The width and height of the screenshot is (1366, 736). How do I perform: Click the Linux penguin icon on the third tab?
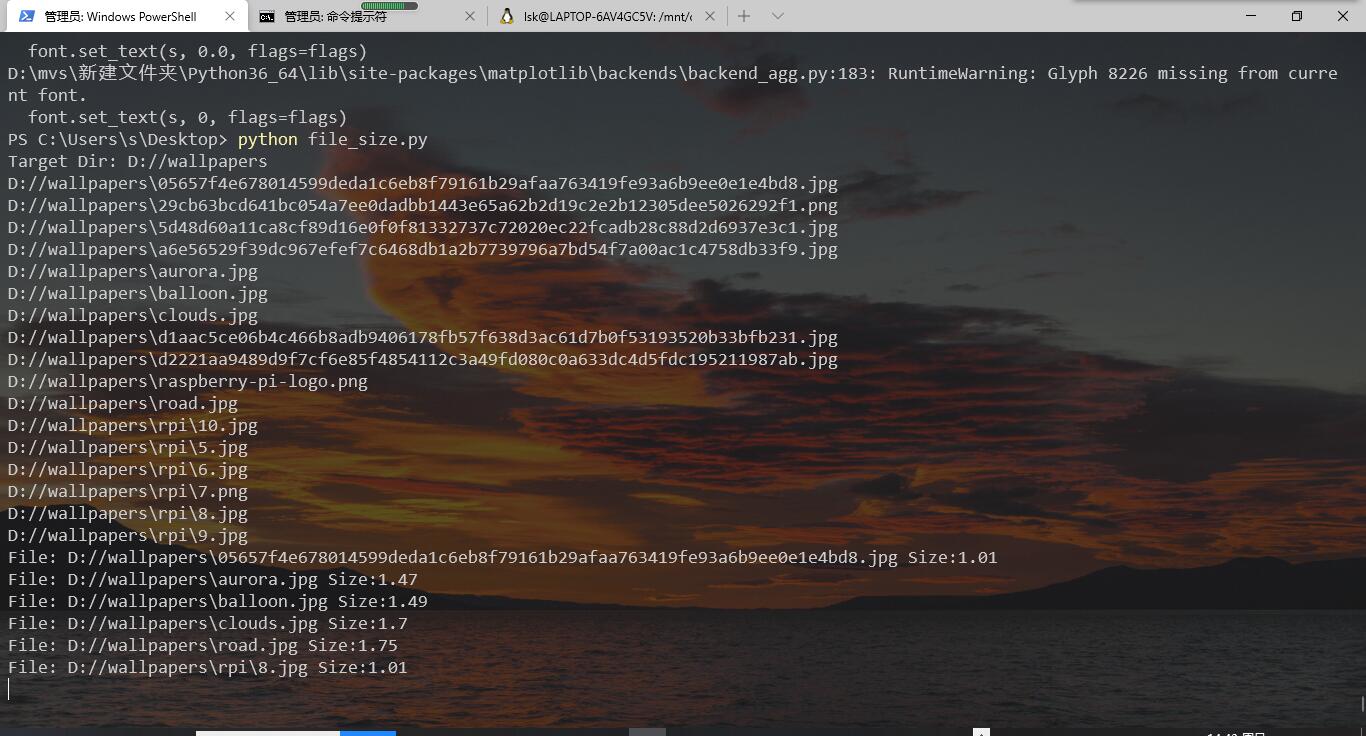507,16
